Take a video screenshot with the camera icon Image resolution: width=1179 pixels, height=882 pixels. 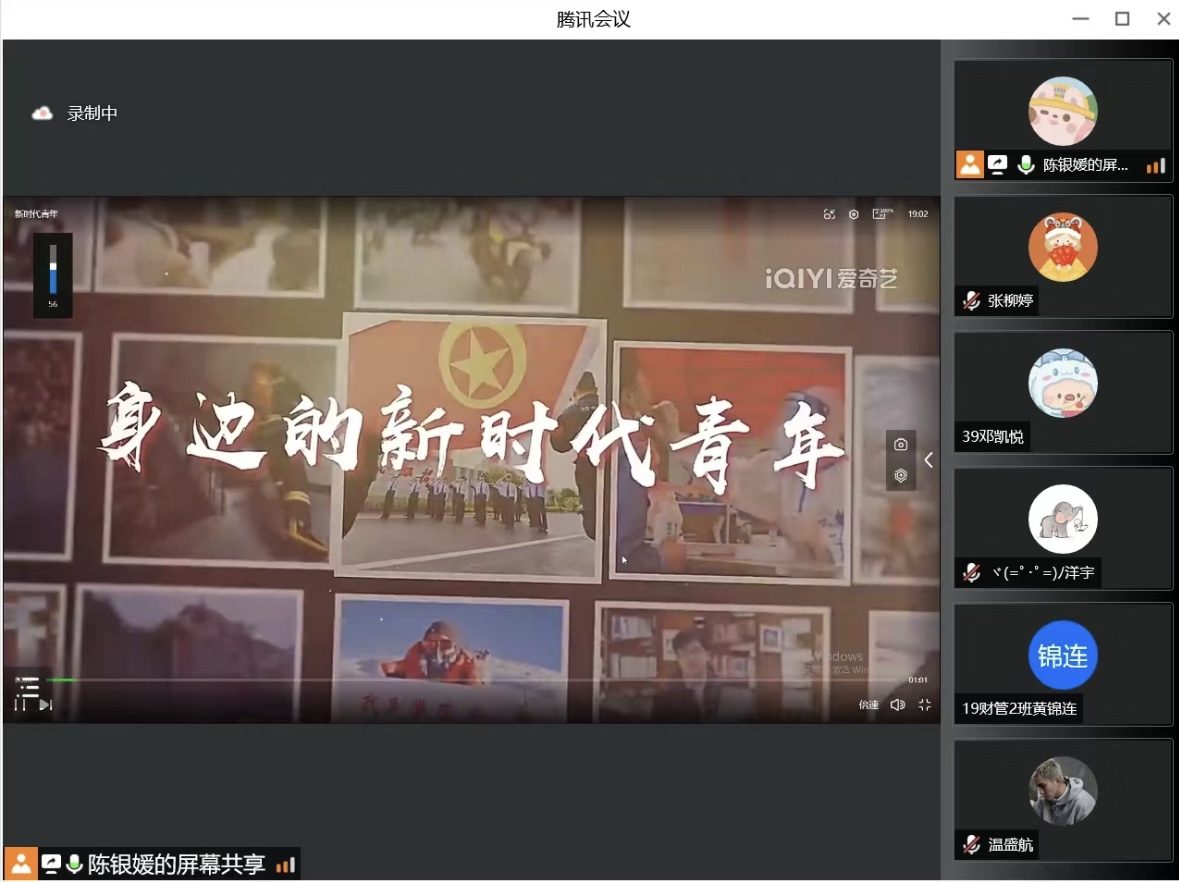pos(900,445)
